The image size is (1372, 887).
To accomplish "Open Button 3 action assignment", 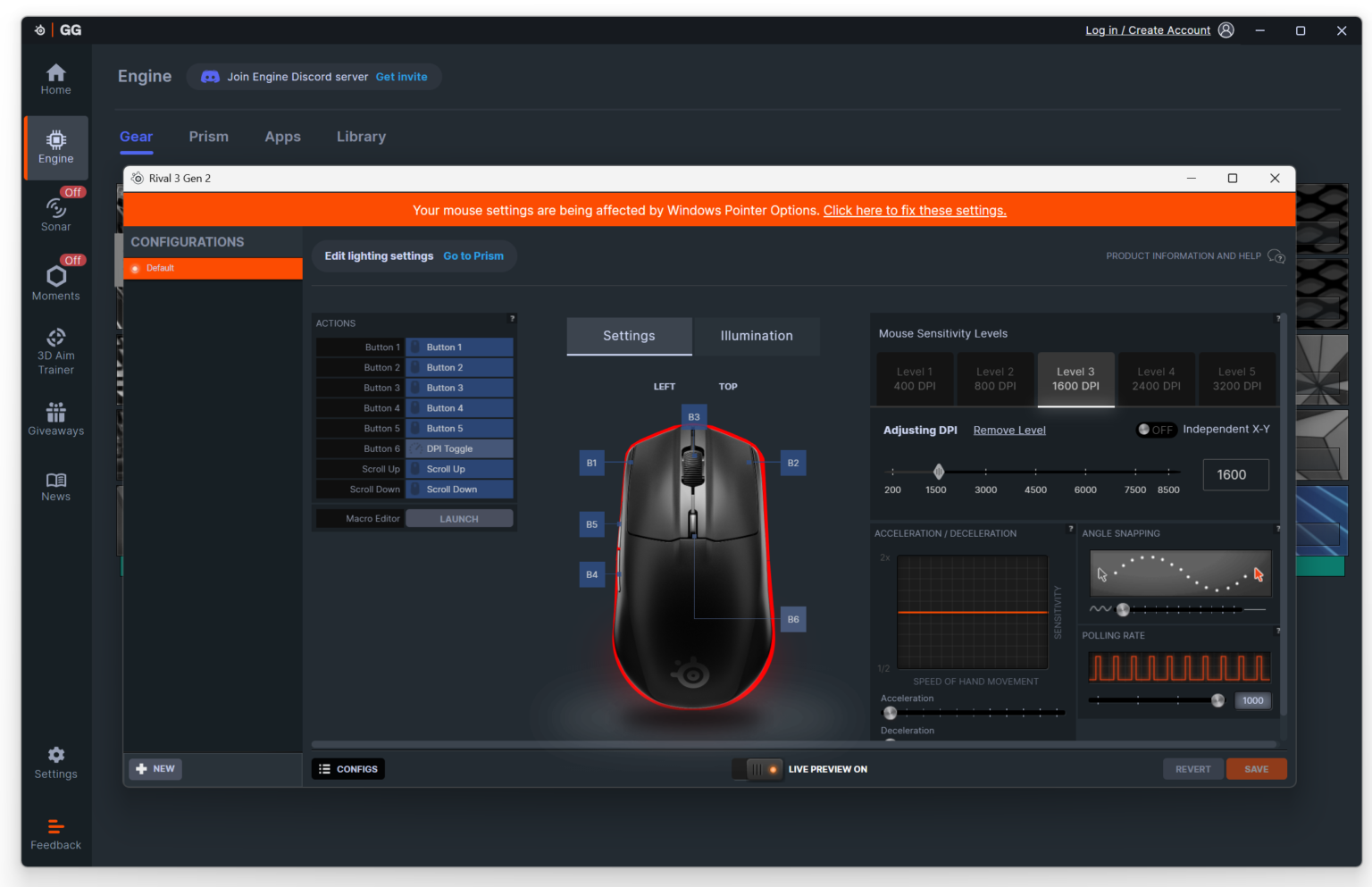I will pos(459,388).
